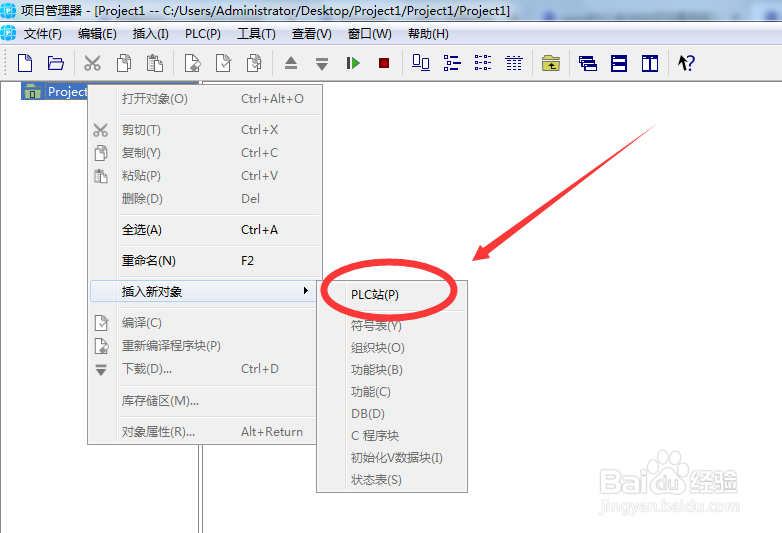
Task: Select 组织块(O) in the submenu
Action: [392, 348]
